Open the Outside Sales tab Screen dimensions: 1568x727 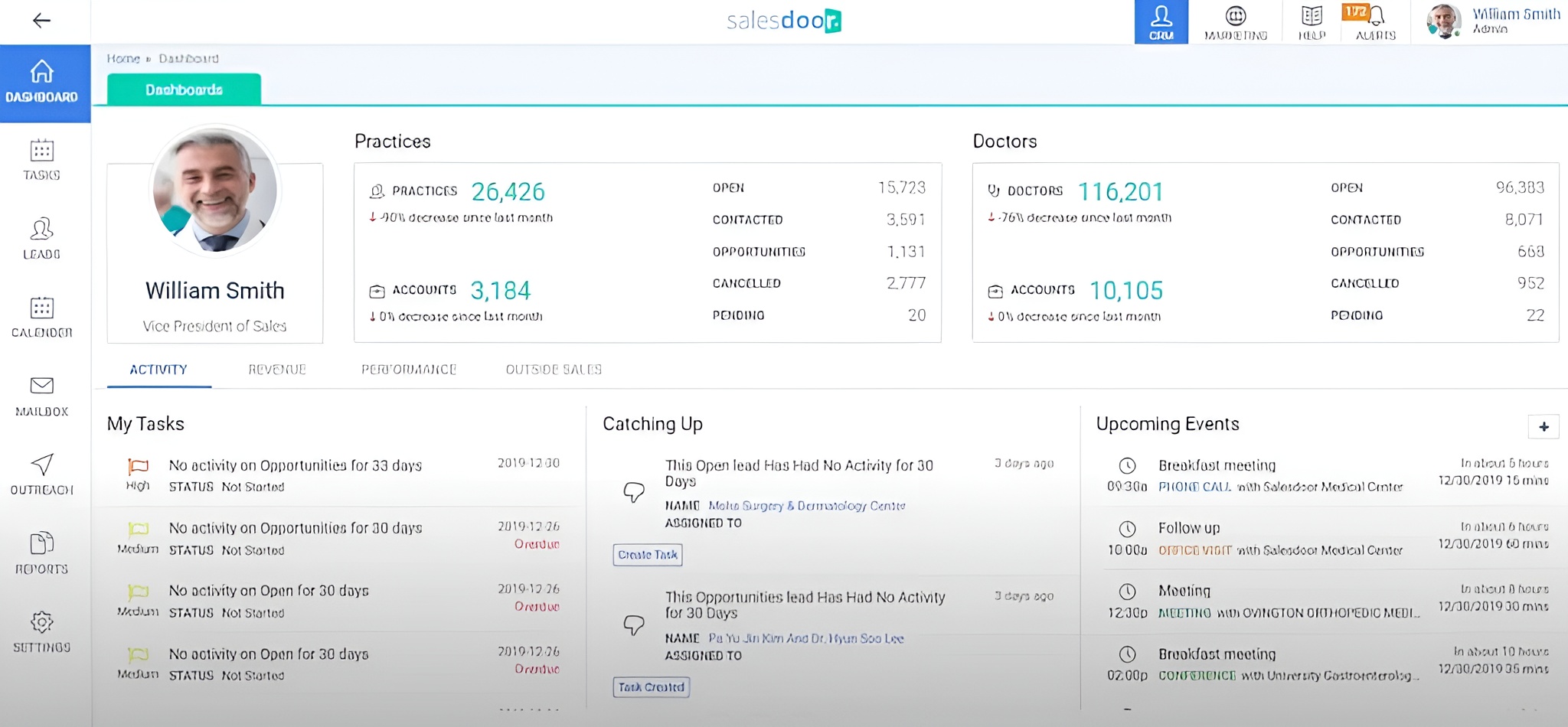click(x=554, y=370)
